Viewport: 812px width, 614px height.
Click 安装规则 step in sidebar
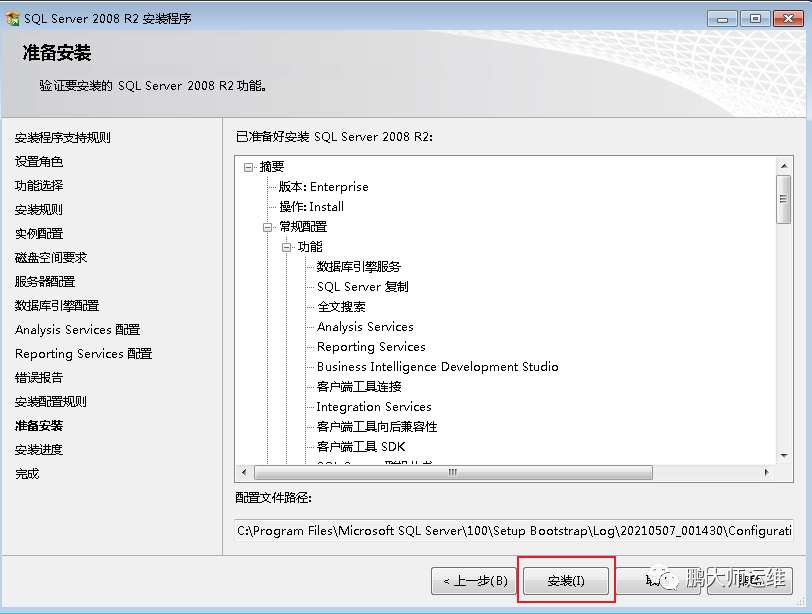(39, 210)
